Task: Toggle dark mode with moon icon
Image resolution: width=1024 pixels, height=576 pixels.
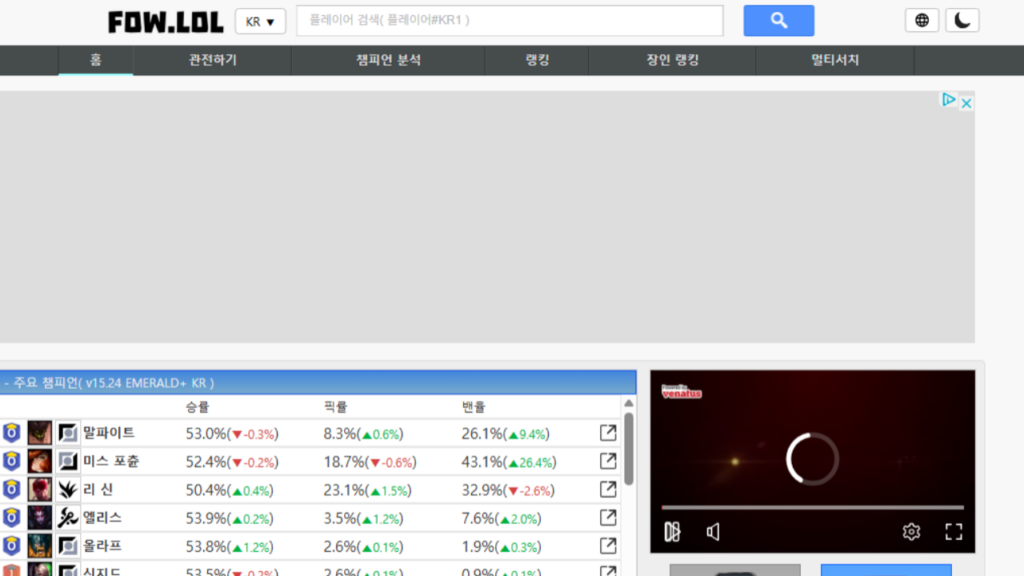Action: [962, 21]
